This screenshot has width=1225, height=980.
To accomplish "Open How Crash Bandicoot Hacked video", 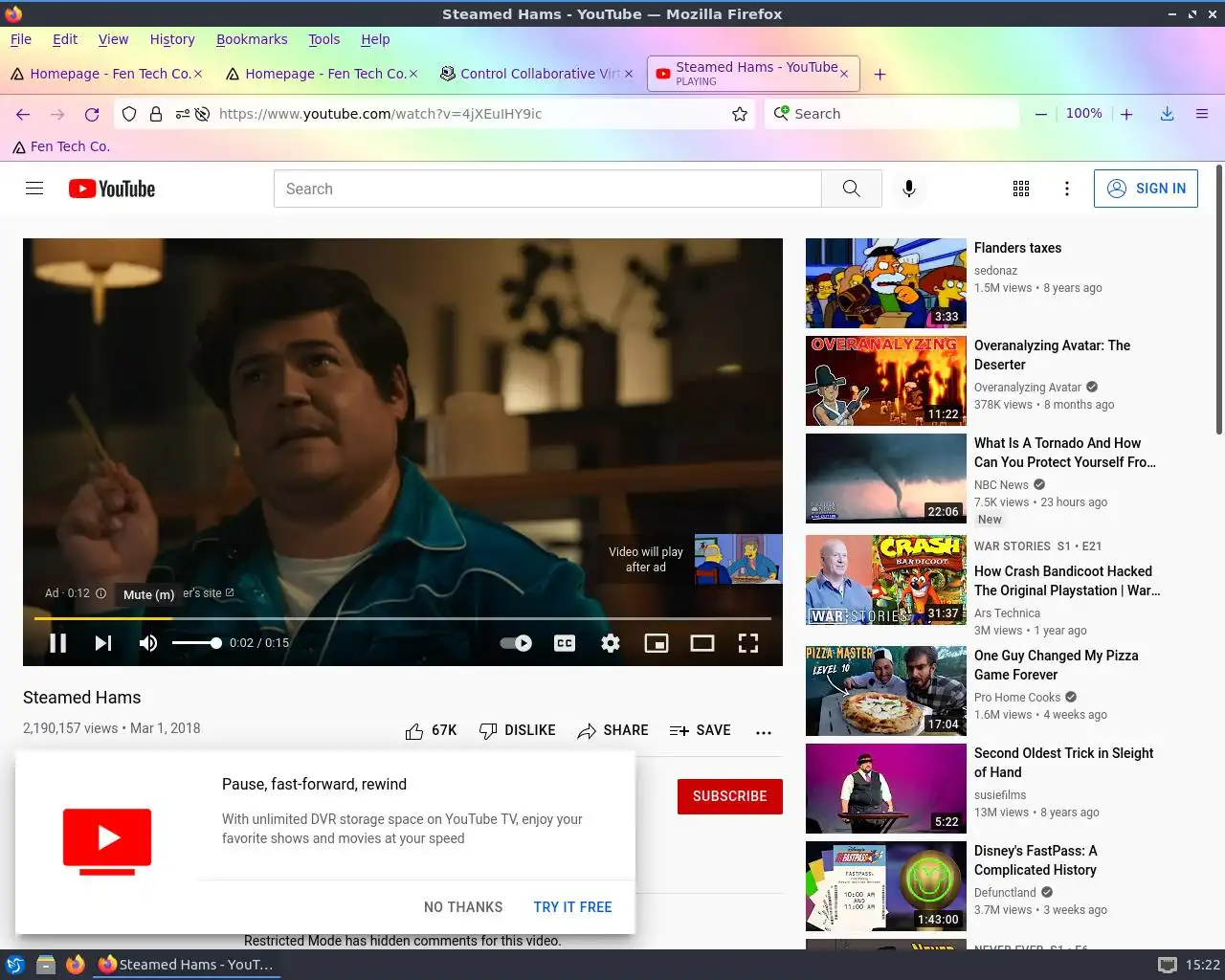I will coord(1067,581).
